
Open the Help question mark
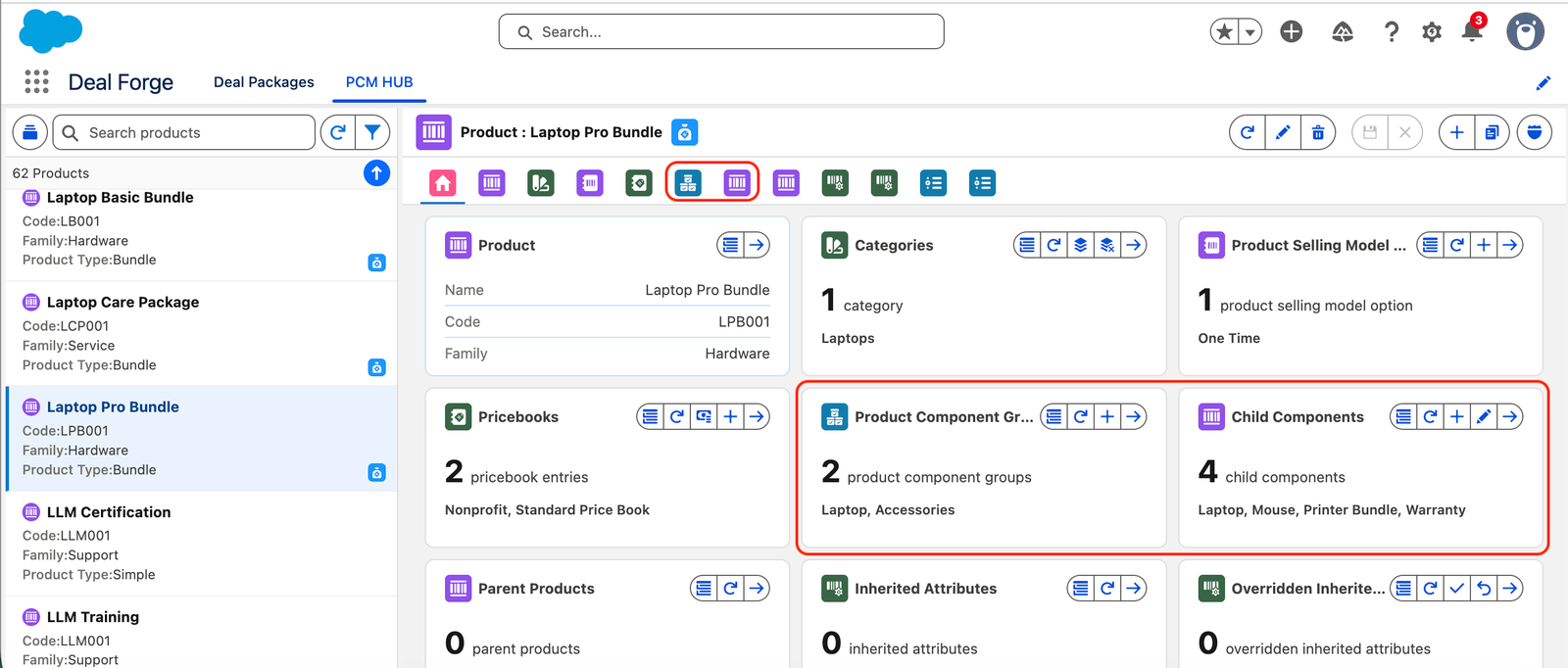(1391, 32)
